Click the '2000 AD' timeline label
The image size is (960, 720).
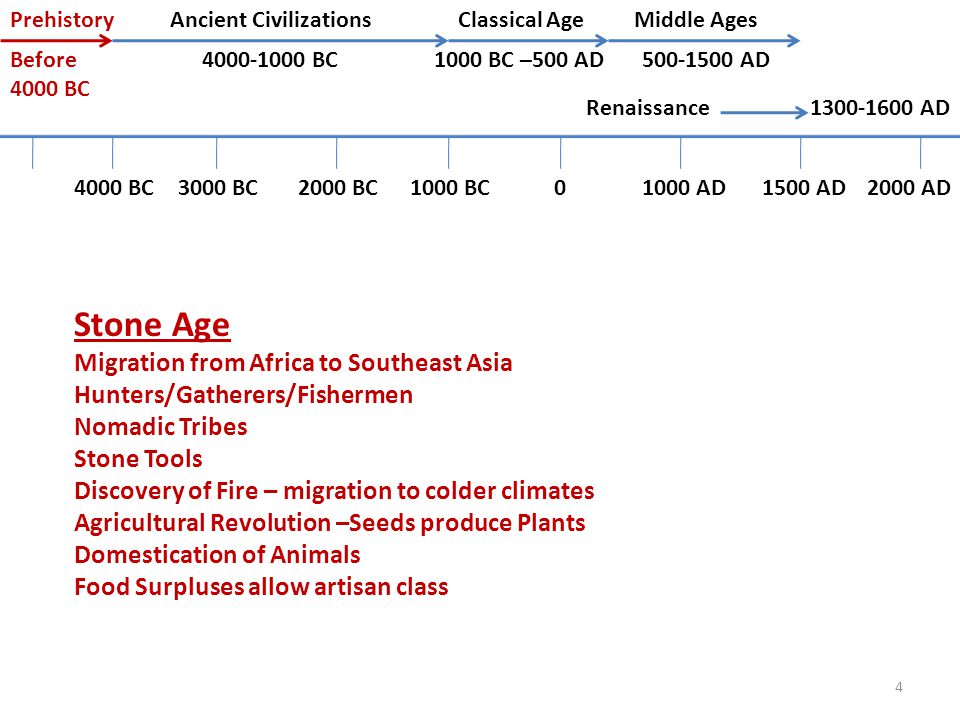click(x=909, y=188)
